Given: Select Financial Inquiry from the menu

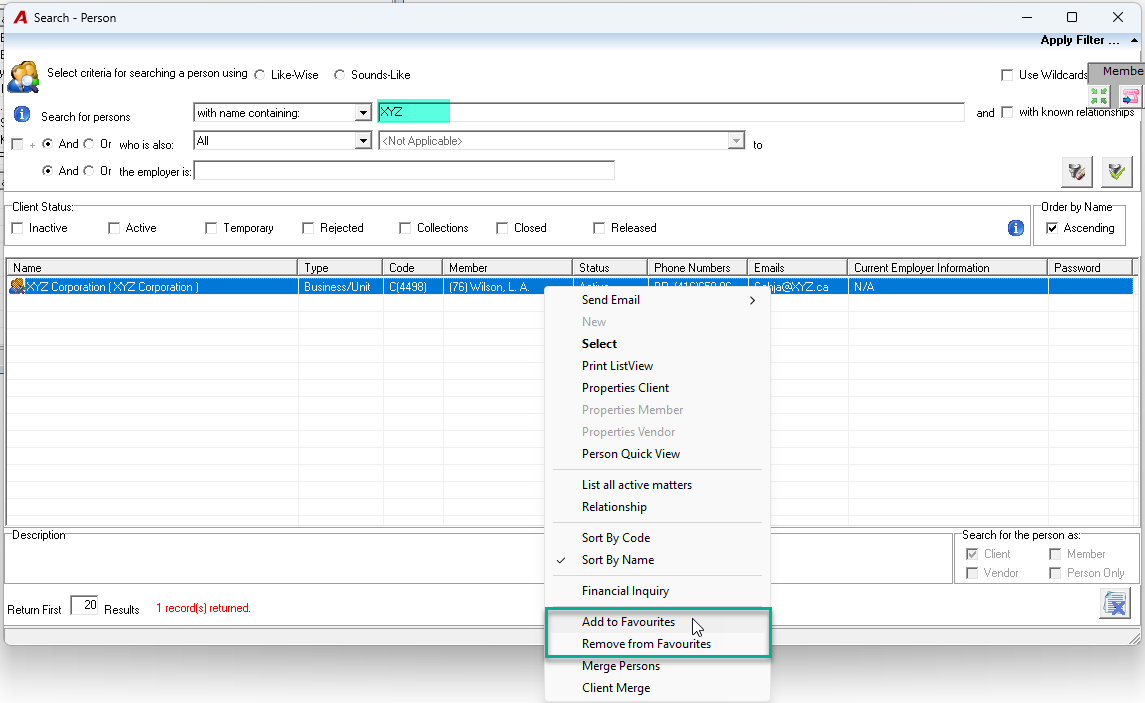Looking at the screenshot, I should [x=657, y=591].
